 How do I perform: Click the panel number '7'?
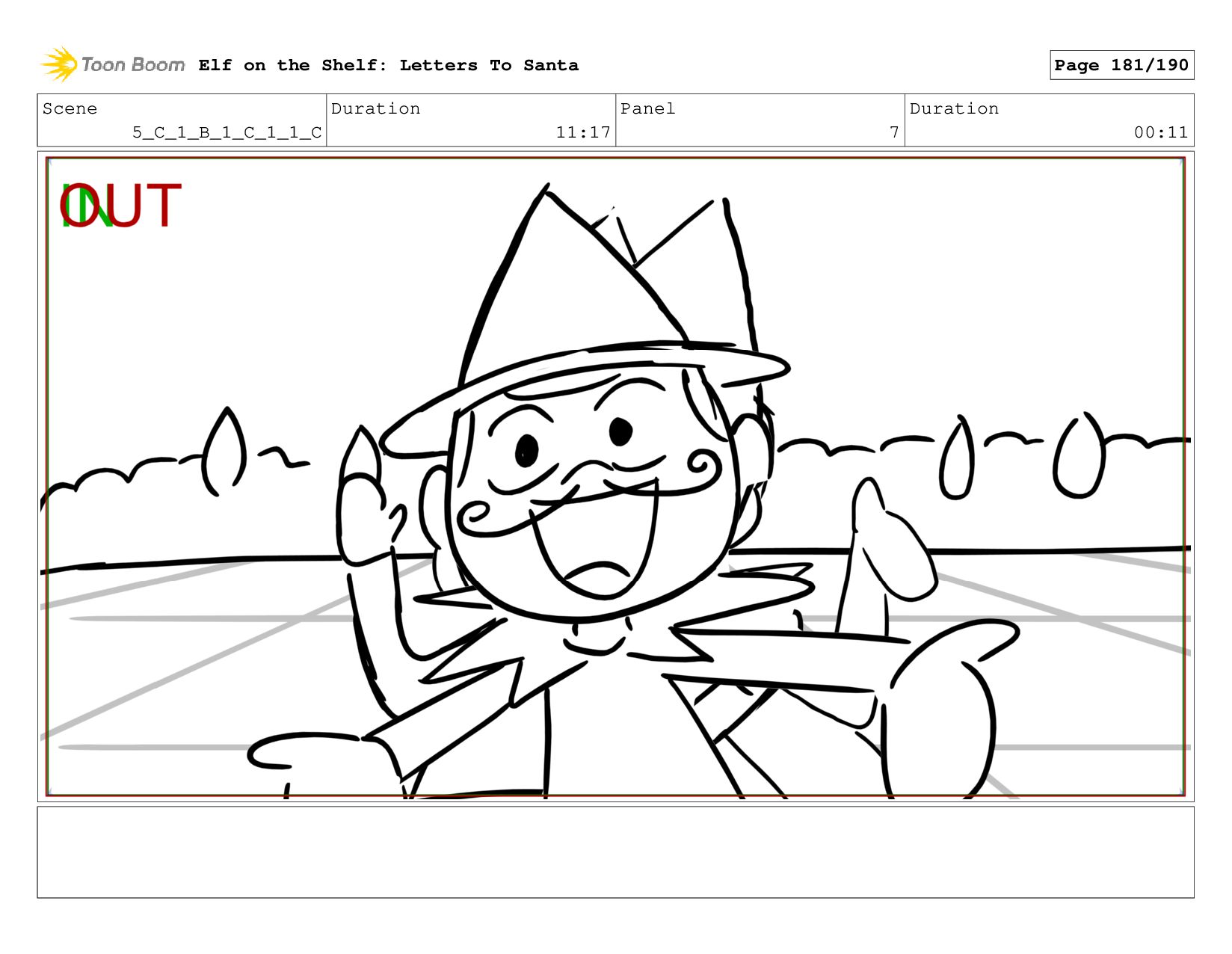pyautogui.click(x=894, y=132)
